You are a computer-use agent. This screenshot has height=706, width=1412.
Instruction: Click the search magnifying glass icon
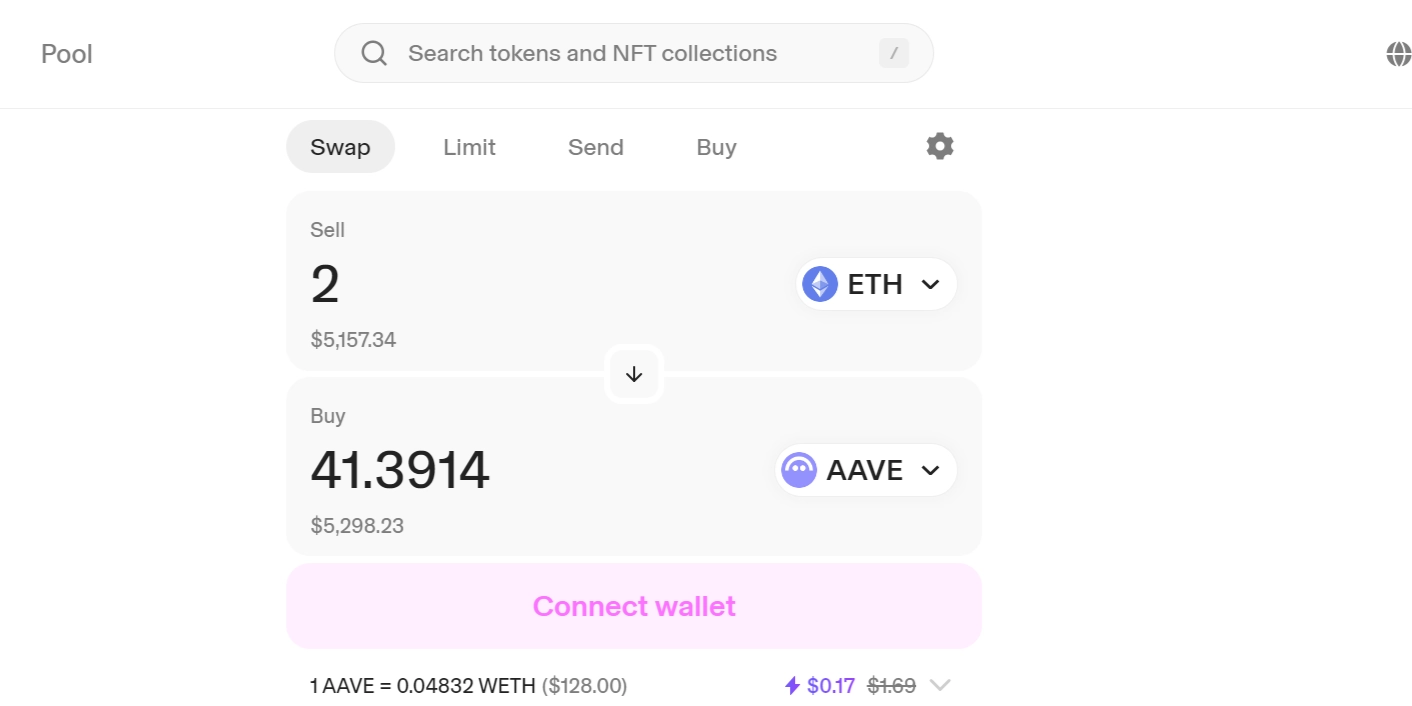(374, 53)
